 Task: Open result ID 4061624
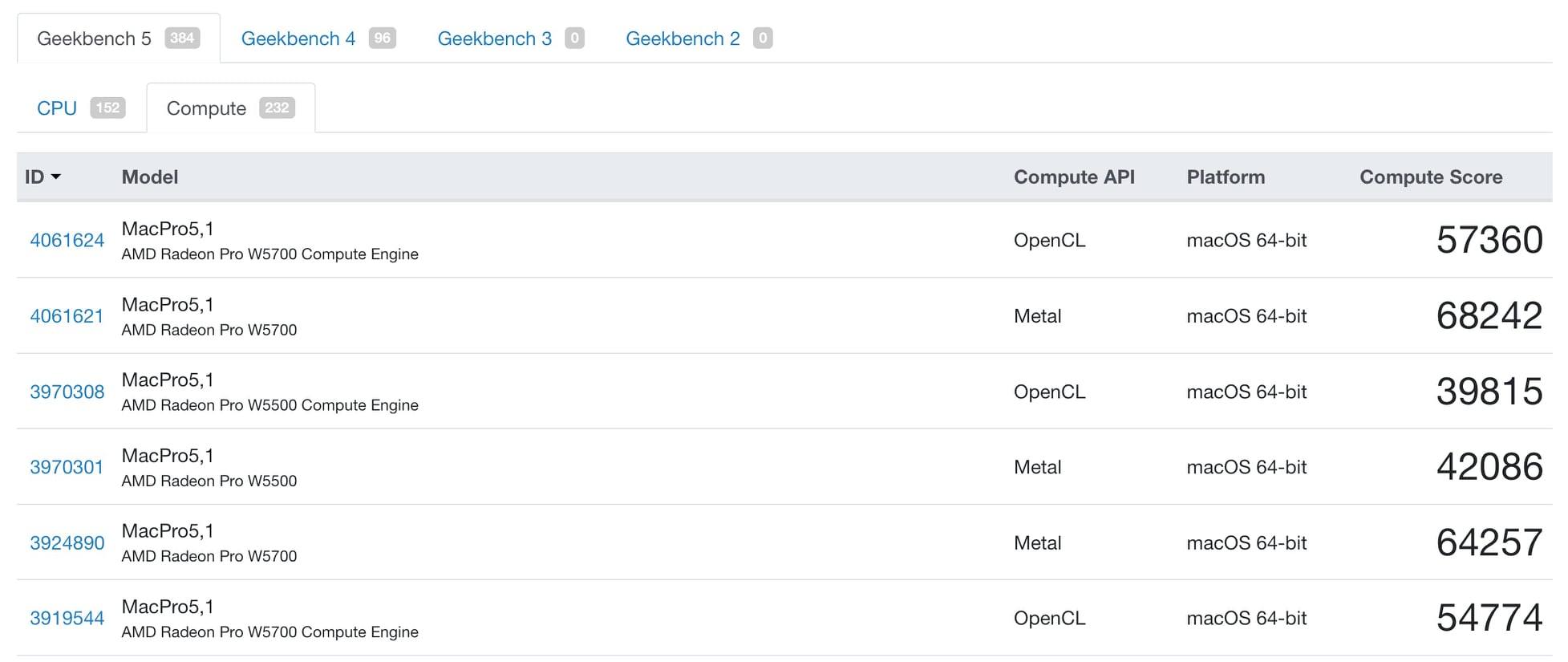pos(67,241)
